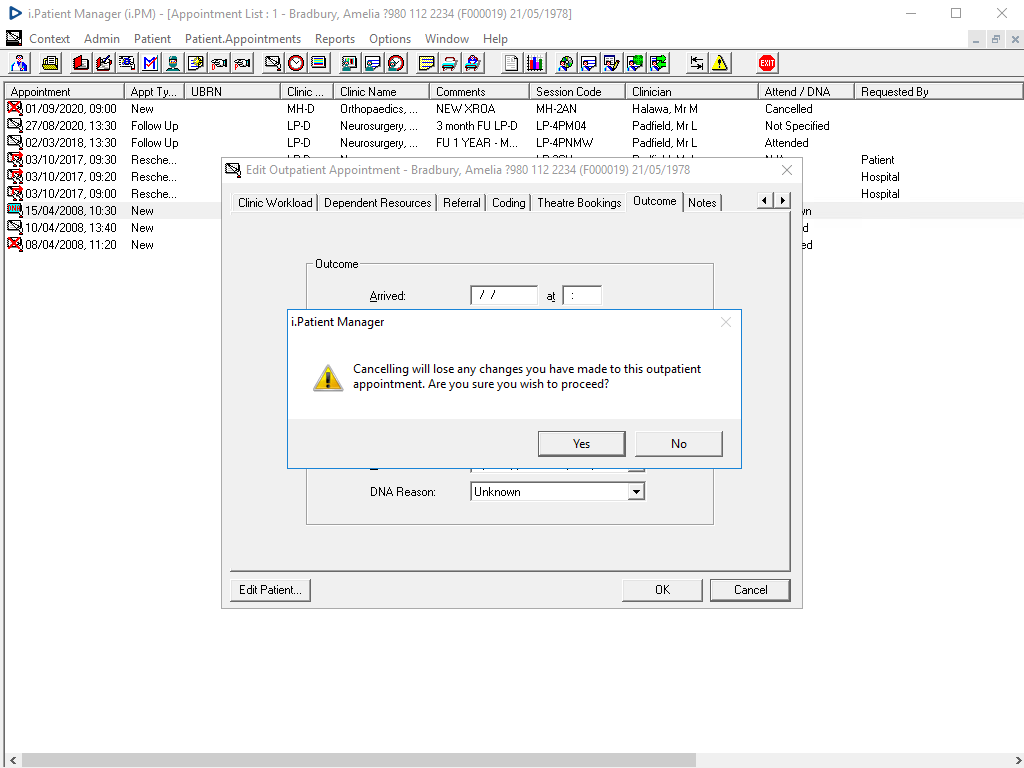Click the yellow printer toolbar icon
The image size is (1024, 768).
click(x=50, y=63)
